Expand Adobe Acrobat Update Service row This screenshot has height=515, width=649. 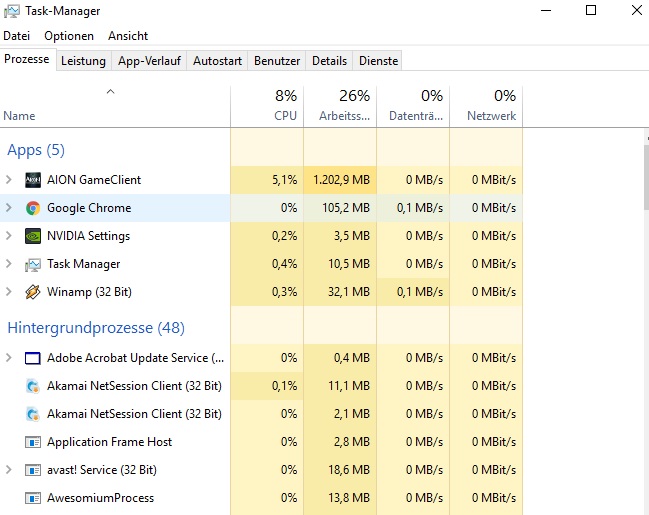click(9, 358)
